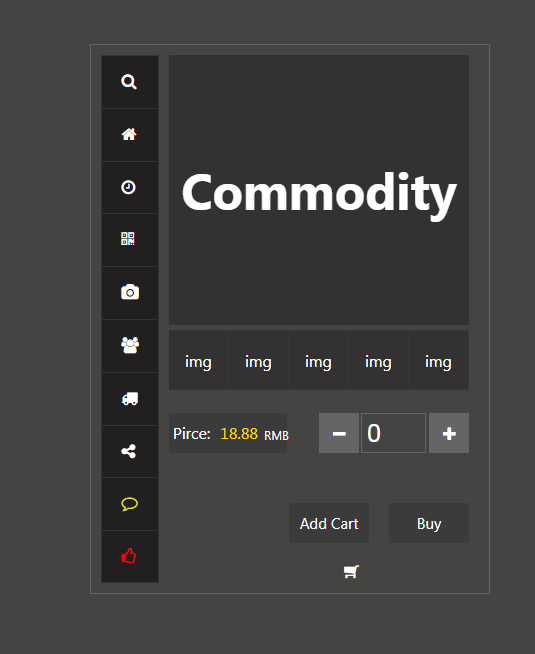Screen dimensions: 535x654
Task: Select the first img thumbnail
Action: tap(198, 360)
